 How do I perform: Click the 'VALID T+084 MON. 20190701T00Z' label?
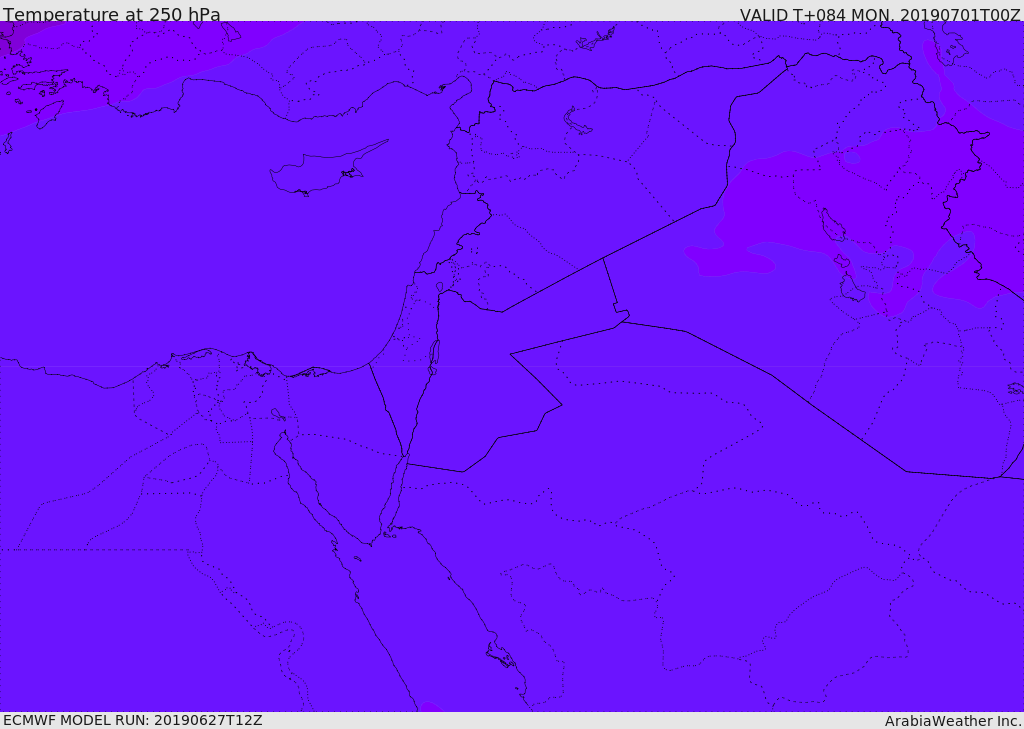click(880, 14)
